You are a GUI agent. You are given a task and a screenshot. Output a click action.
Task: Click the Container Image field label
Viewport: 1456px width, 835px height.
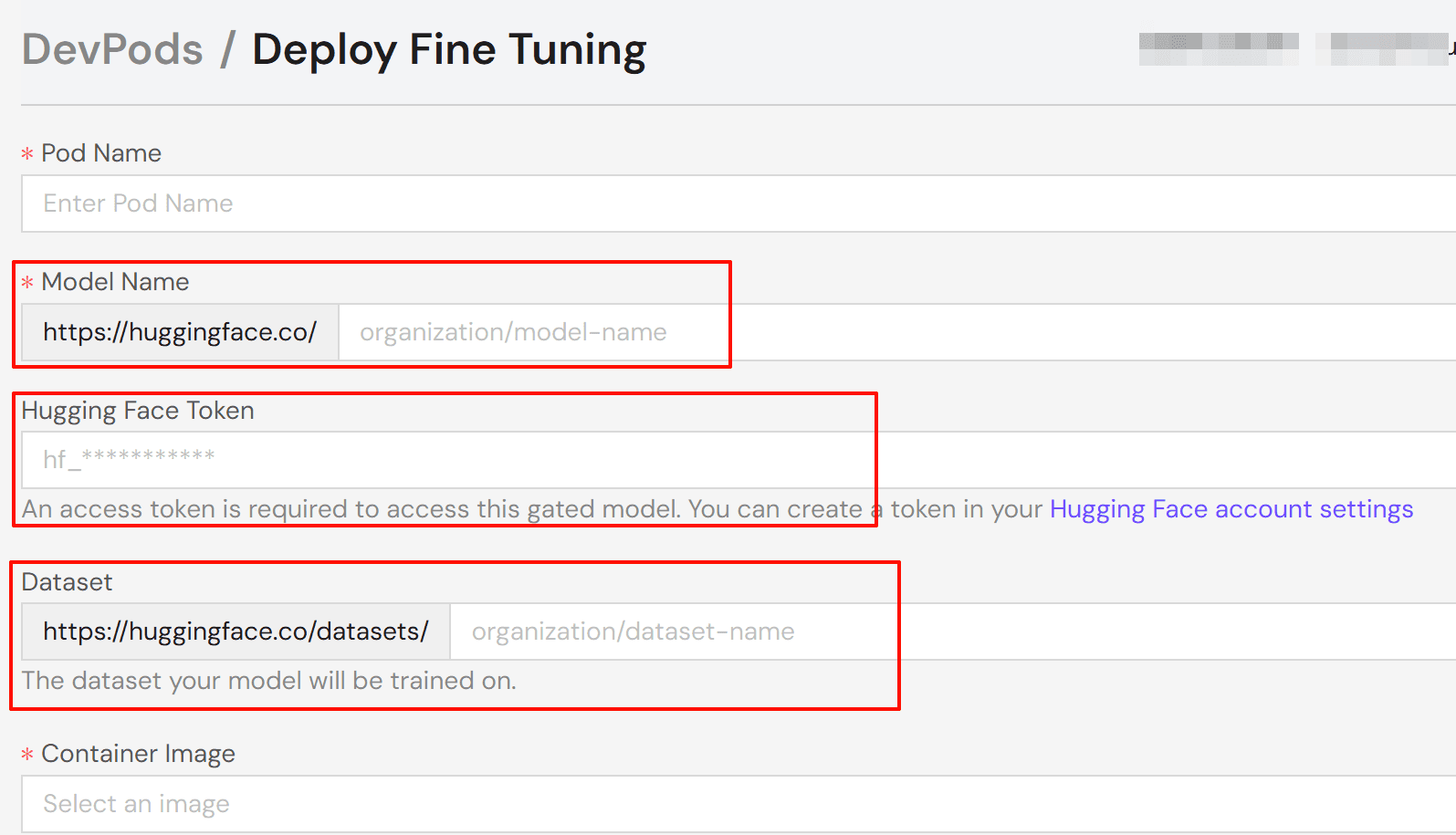(x=138, y=754)
